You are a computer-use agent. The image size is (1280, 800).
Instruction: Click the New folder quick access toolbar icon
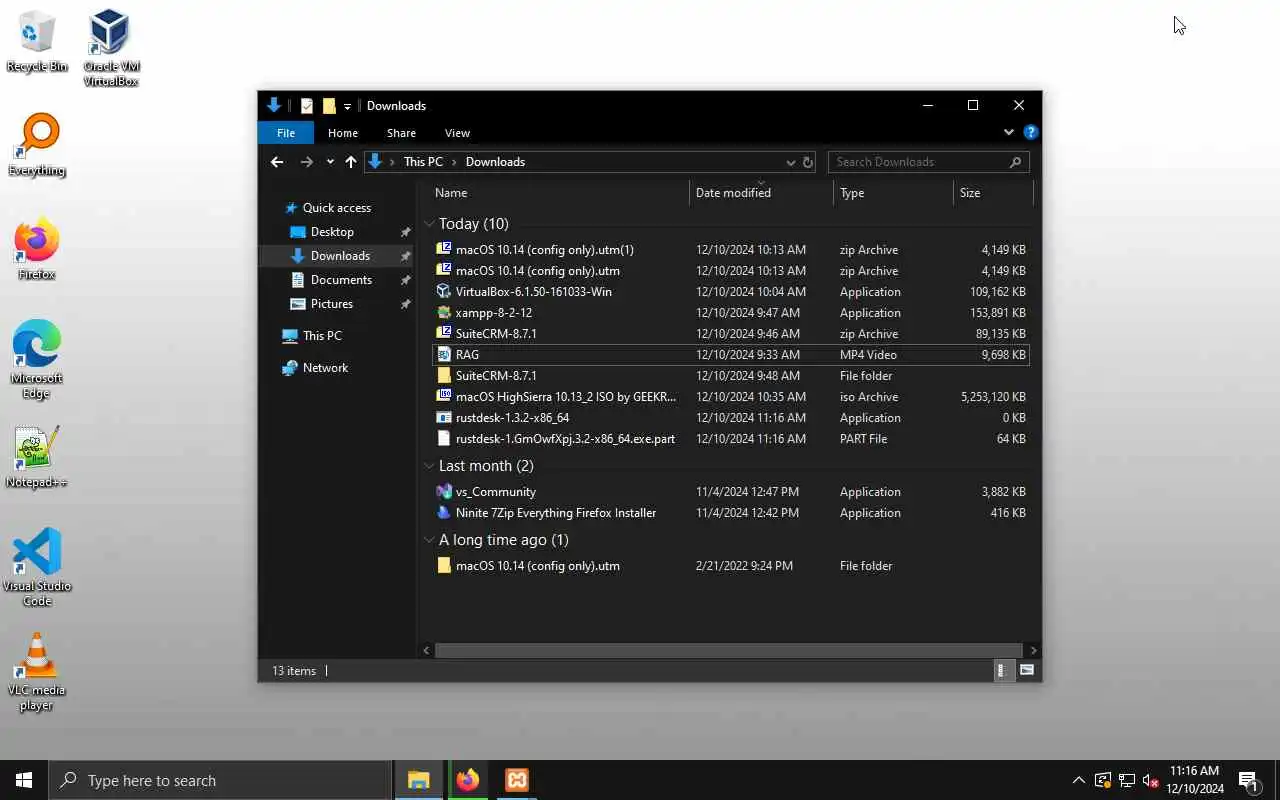pyautogui.click(x=329, y=106)
